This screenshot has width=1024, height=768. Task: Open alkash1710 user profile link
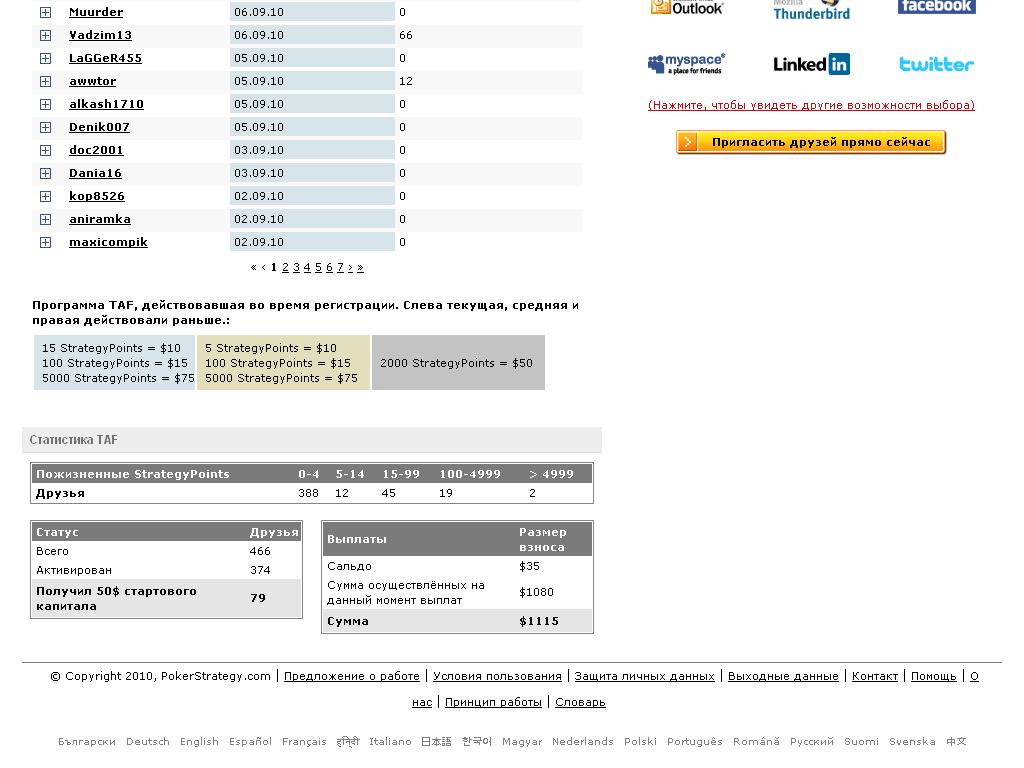click(x=106, y=104)
